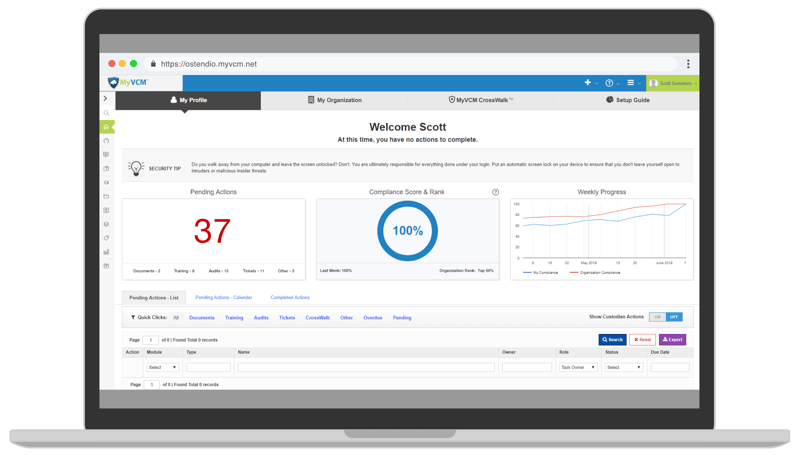Open the cube icon in sidebar
This screenshot has height=455, width=800.
click(106, 224)
